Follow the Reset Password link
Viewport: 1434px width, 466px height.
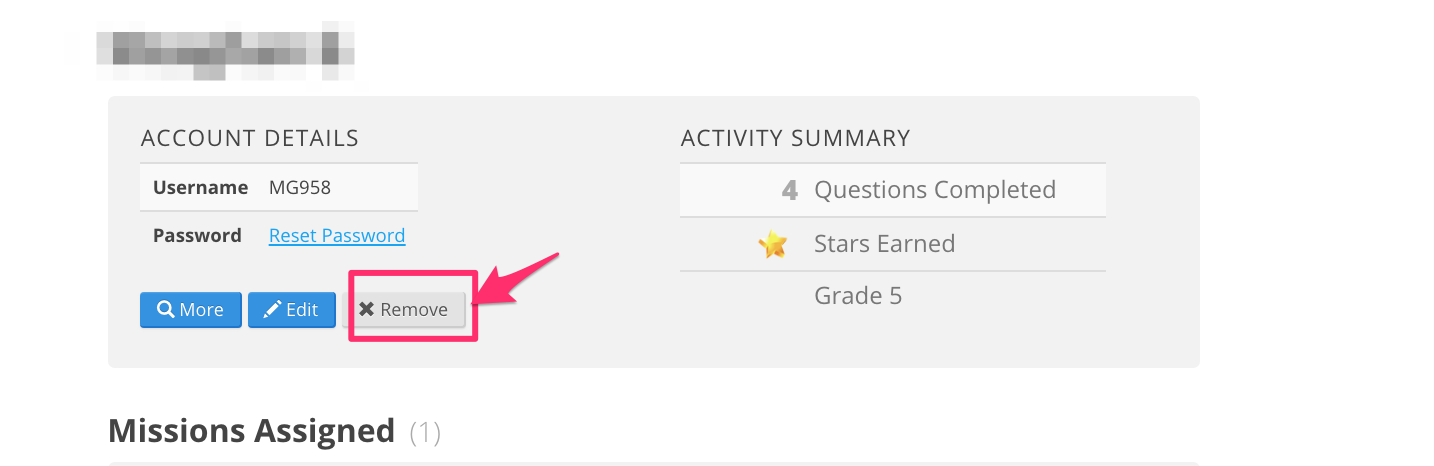[337, 236]
